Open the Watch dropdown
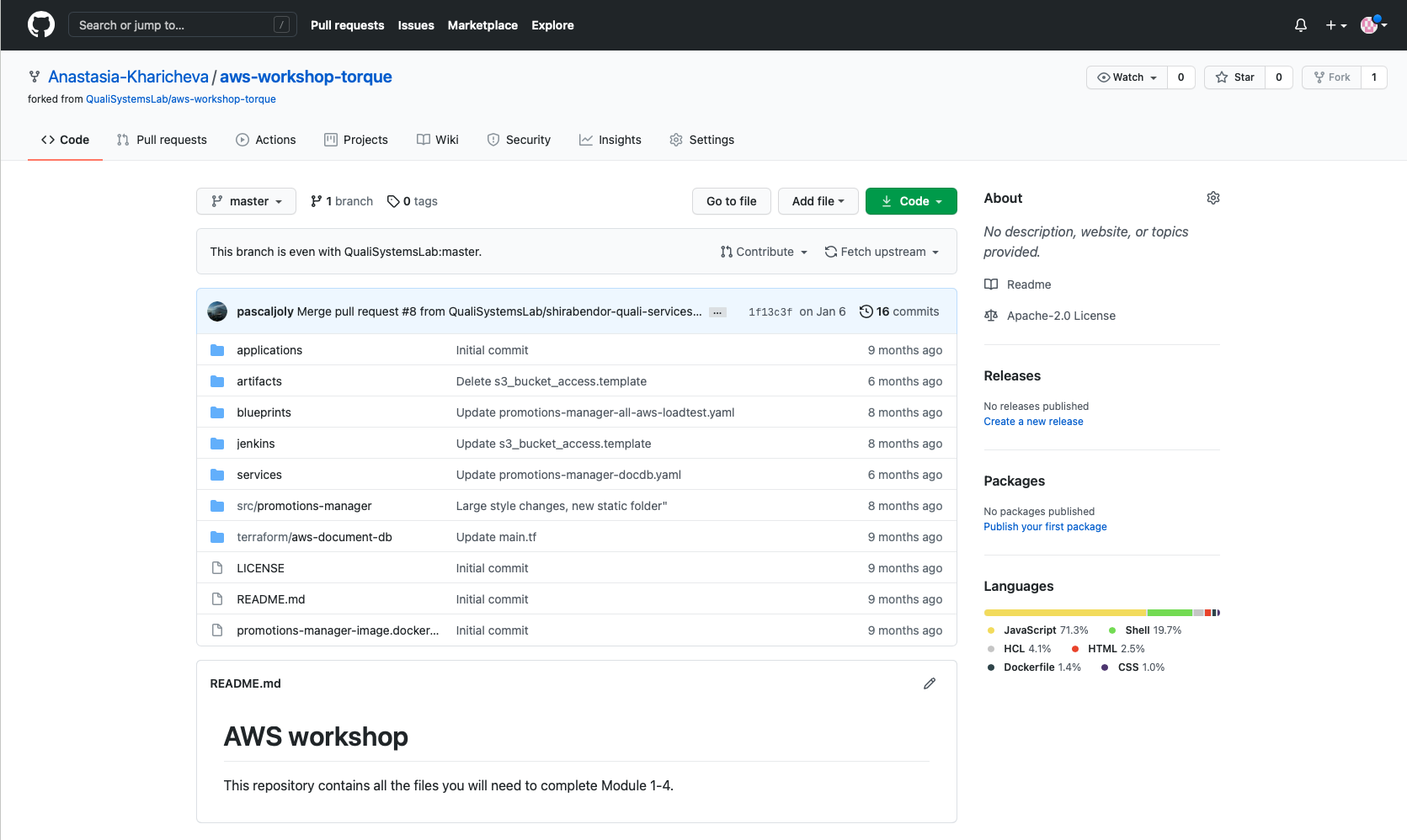Screen dimensions: 1407x840 [1127, 77]
